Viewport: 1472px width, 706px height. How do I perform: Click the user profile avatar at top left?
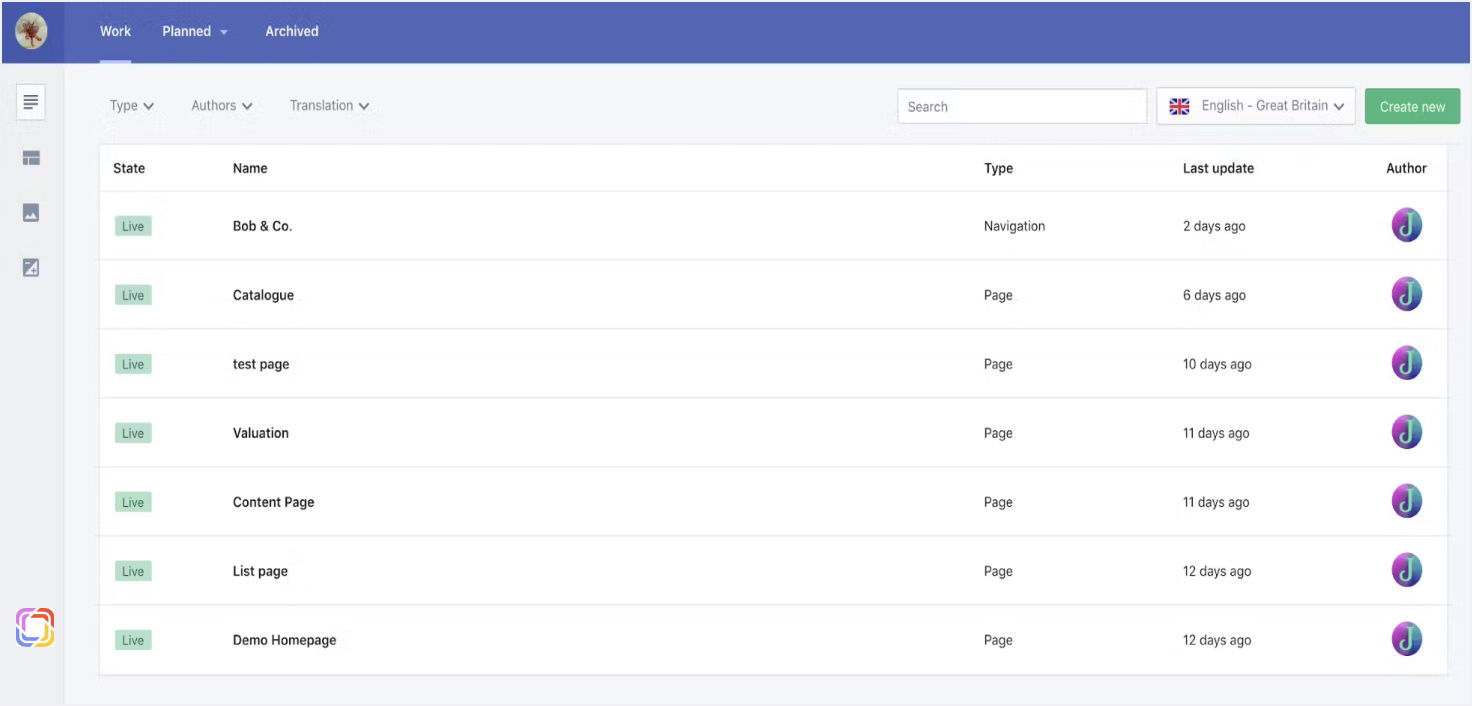point(31,31)
